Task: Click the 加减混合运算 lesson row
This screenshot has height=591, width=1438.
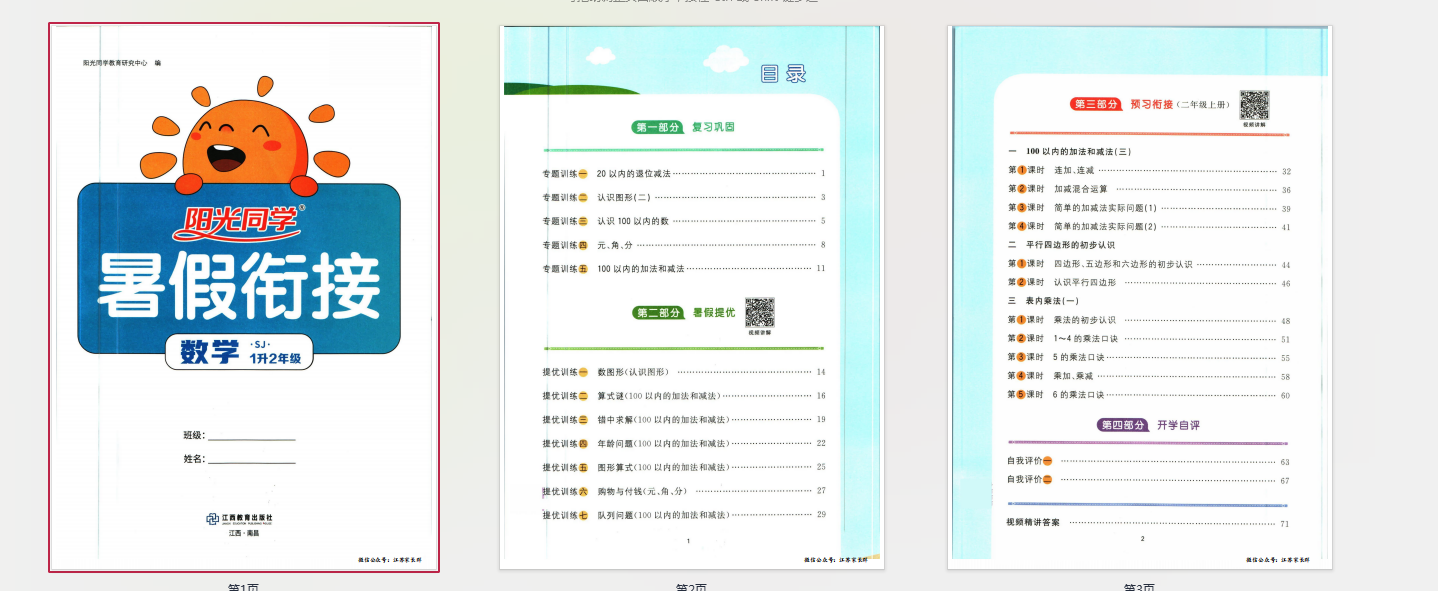Action: pyautogui.click(x=1149, y=189)
